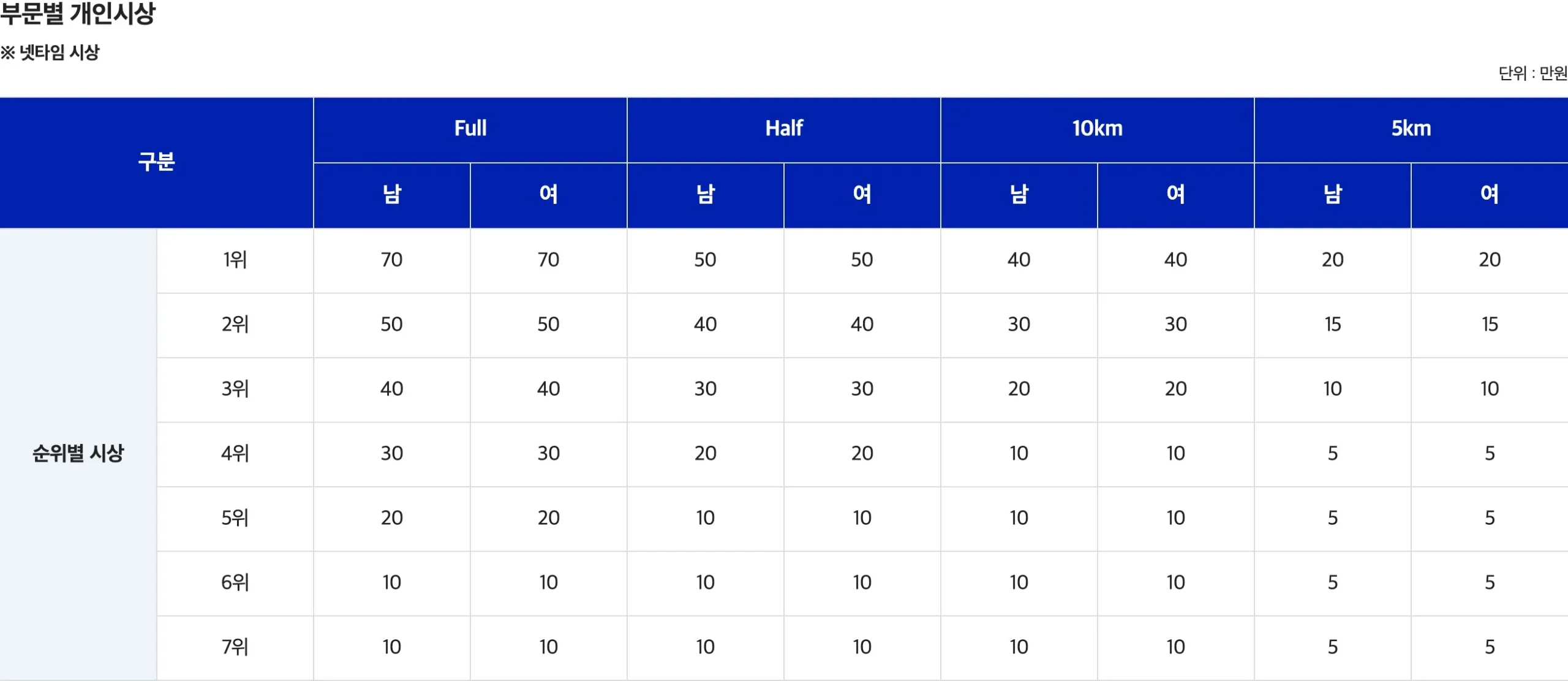Select the 1위 row label
Screen dimensions: 1568x681
pos(235,260)
